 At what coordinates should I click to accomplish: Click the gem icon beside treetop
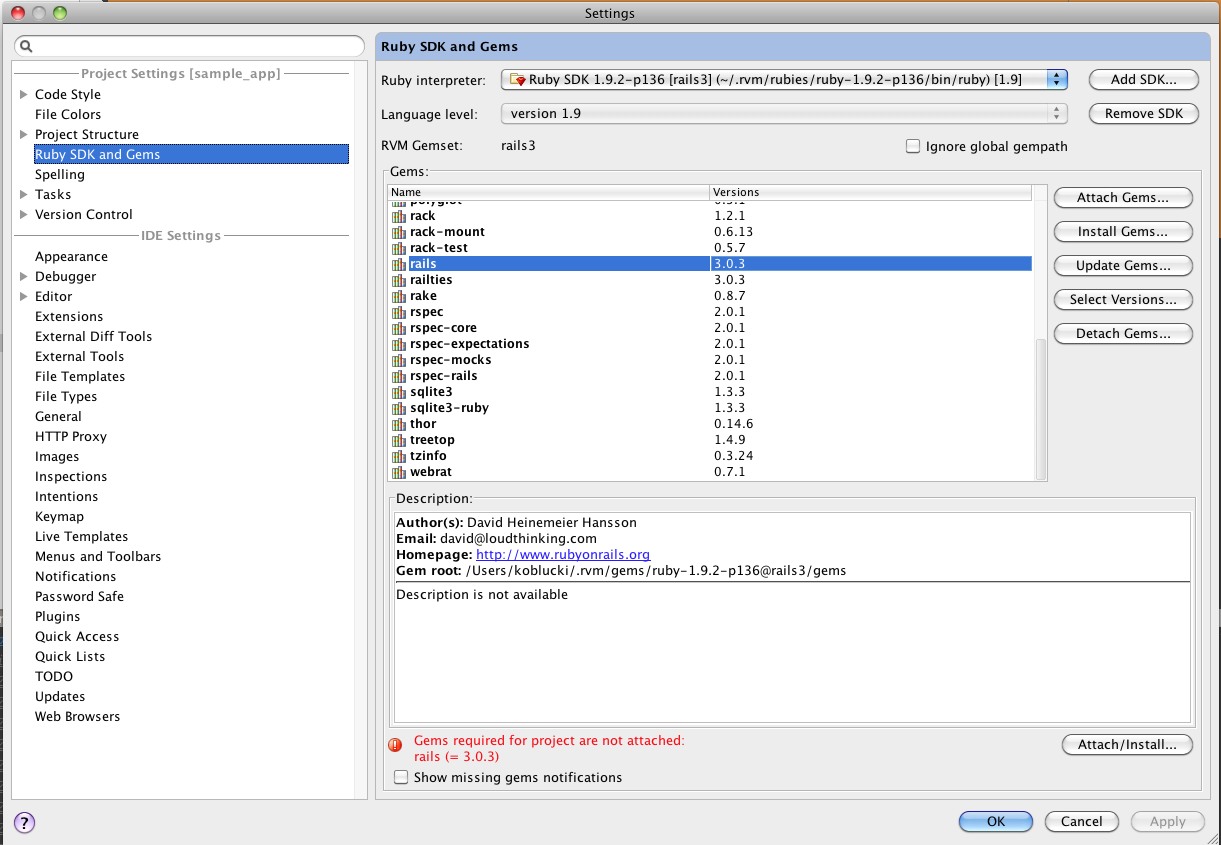tap(398, 440)
